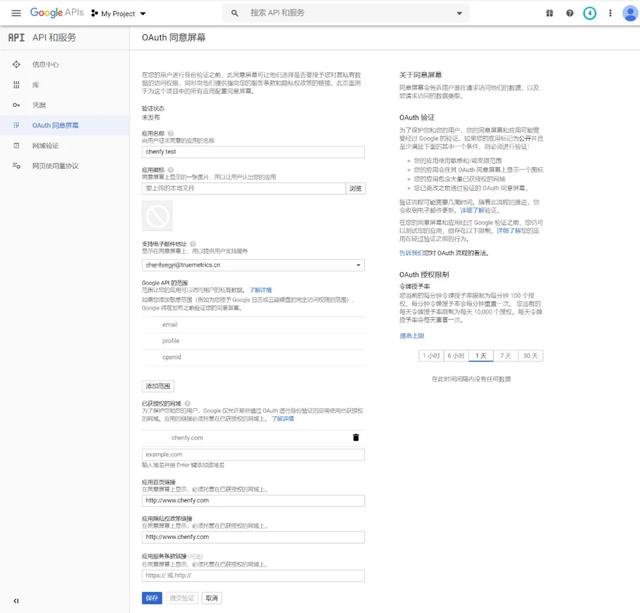Edit the application homepage link field
Viewport: 640px width, 613px height.
pos(253,501)
